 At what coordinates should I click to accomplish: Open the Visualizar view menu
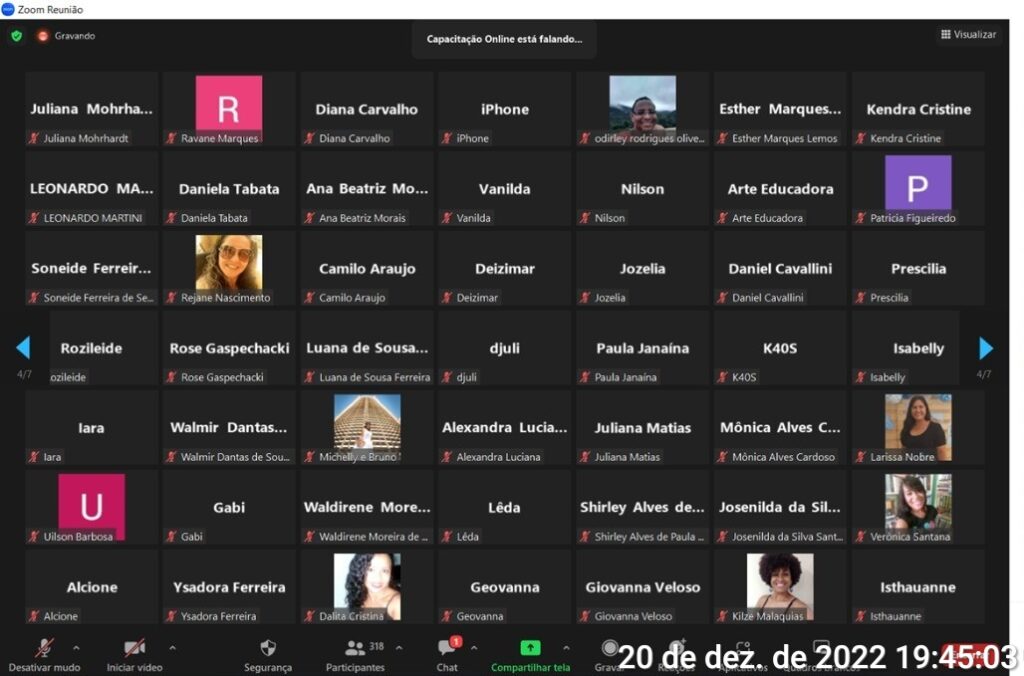(967, 34)
